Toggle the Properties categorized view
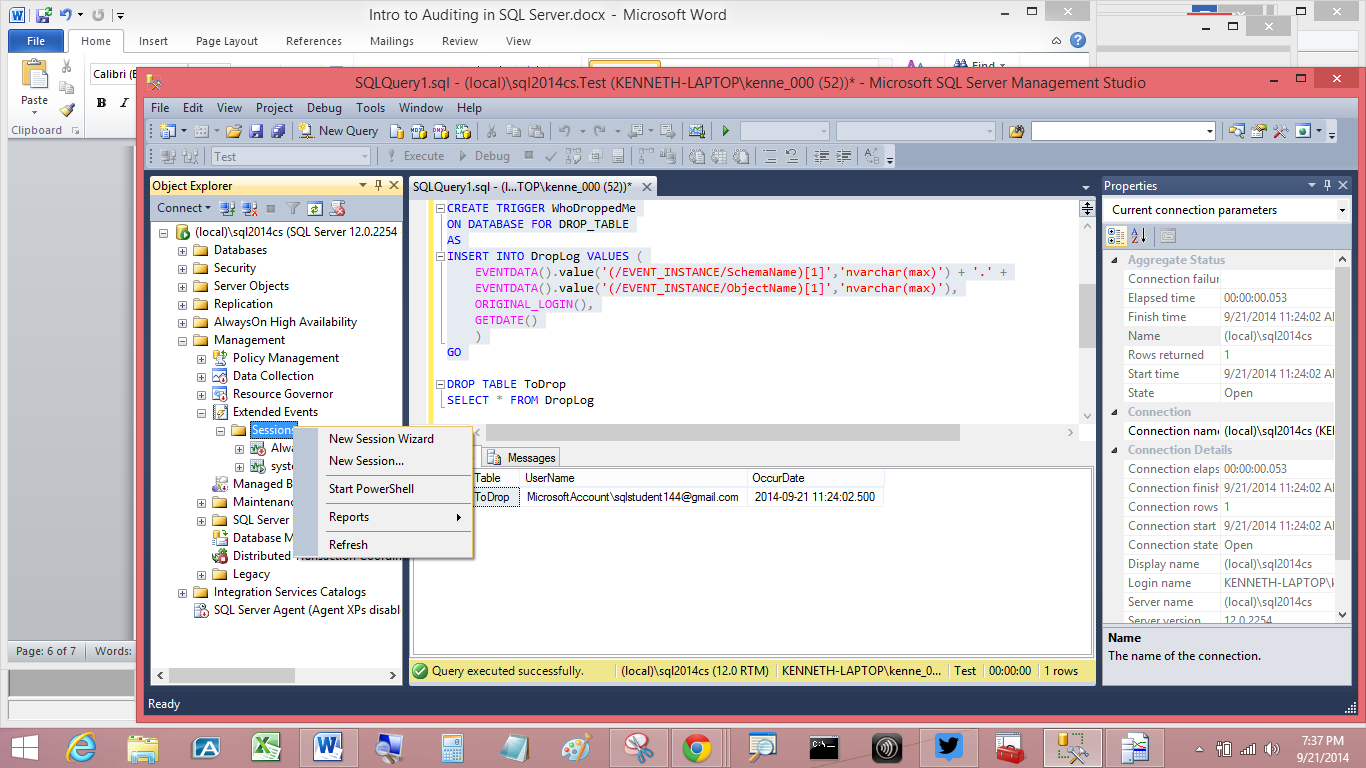 click(x=1117, y=236)
